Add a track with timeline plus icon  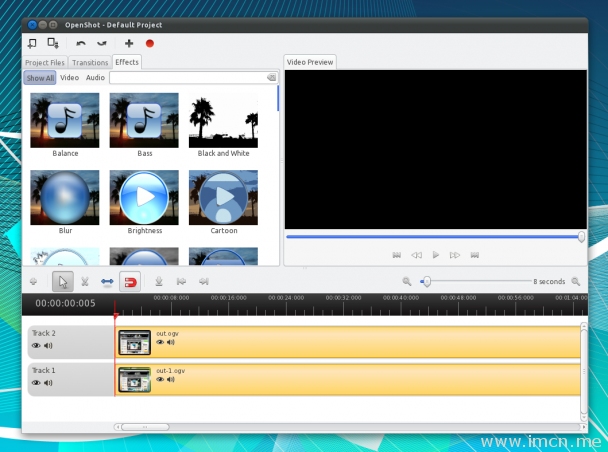[x=34, y=281]
